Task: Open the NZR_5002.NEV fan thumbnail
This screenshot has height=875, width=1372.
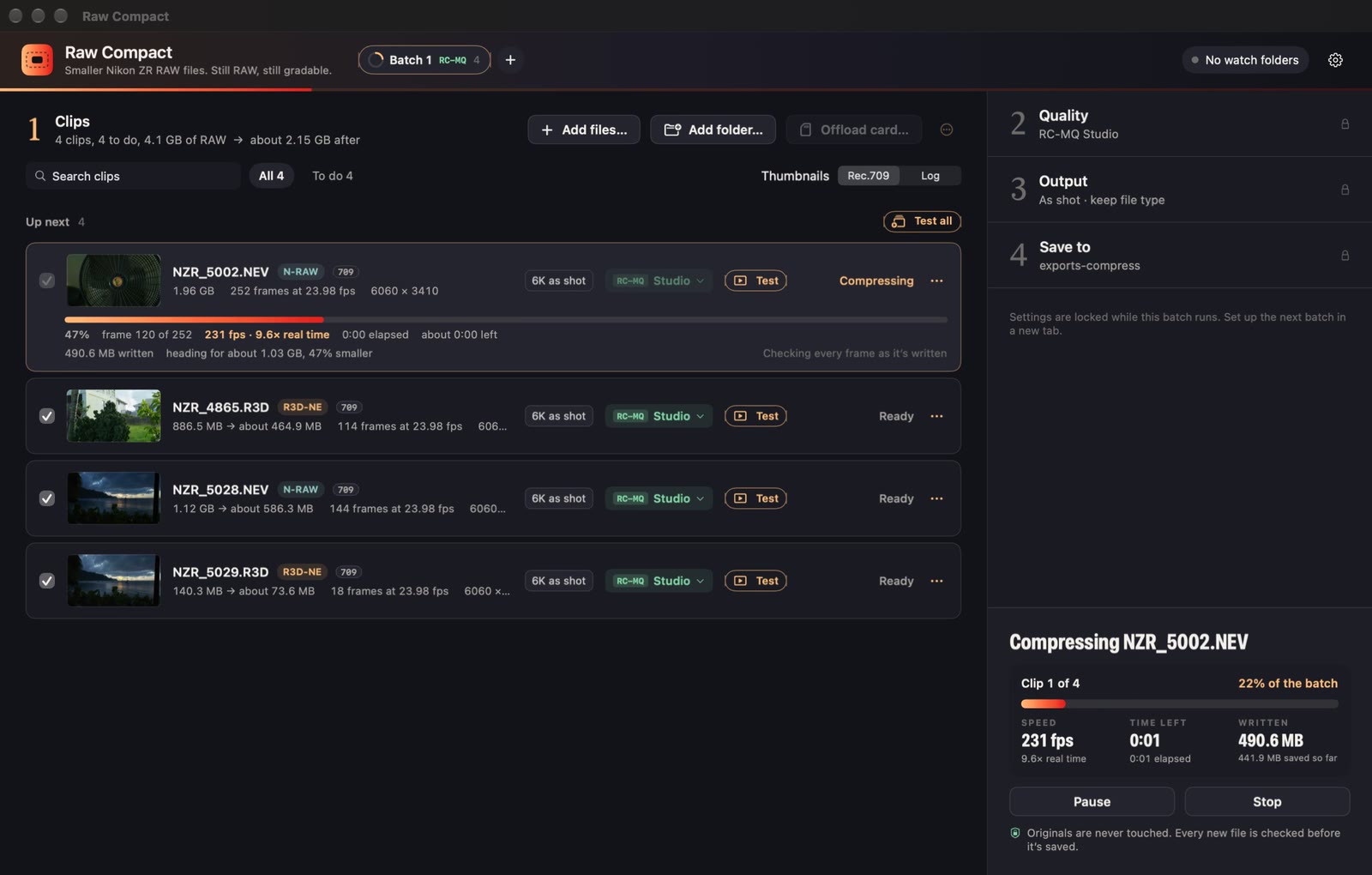Action: 113,281
